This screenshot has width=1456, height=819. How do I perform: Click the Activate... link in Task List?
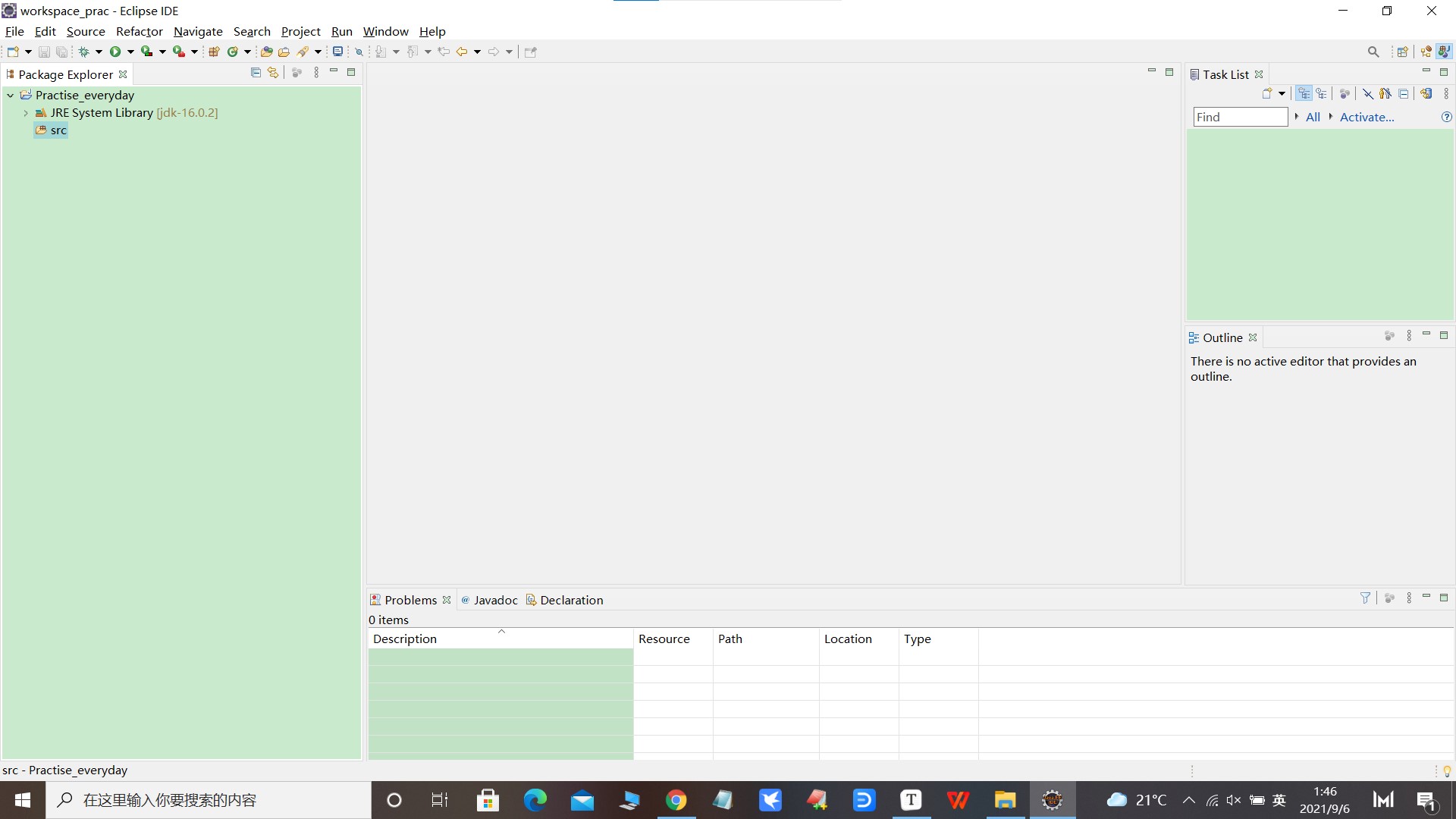coord(1367,117)
